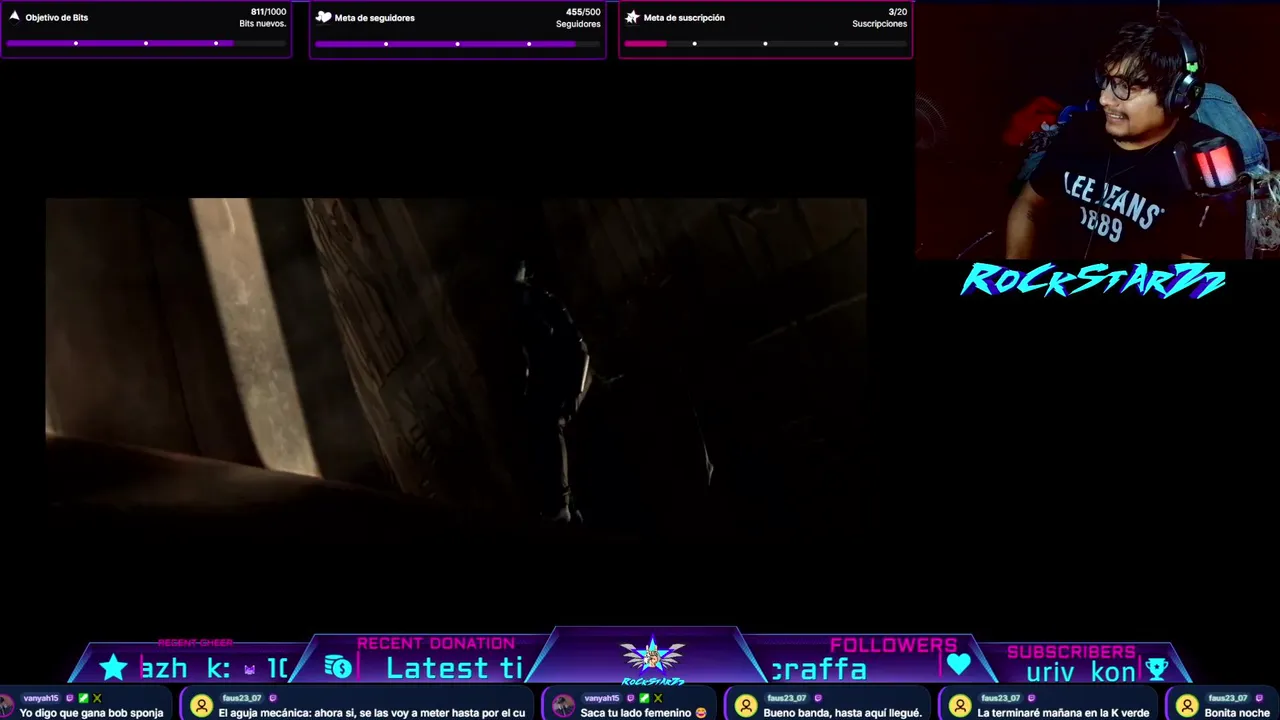1280x720 pixels.
Task: Click the 'Latest ti' donation ticker text
Action: [x=454, y=668]
